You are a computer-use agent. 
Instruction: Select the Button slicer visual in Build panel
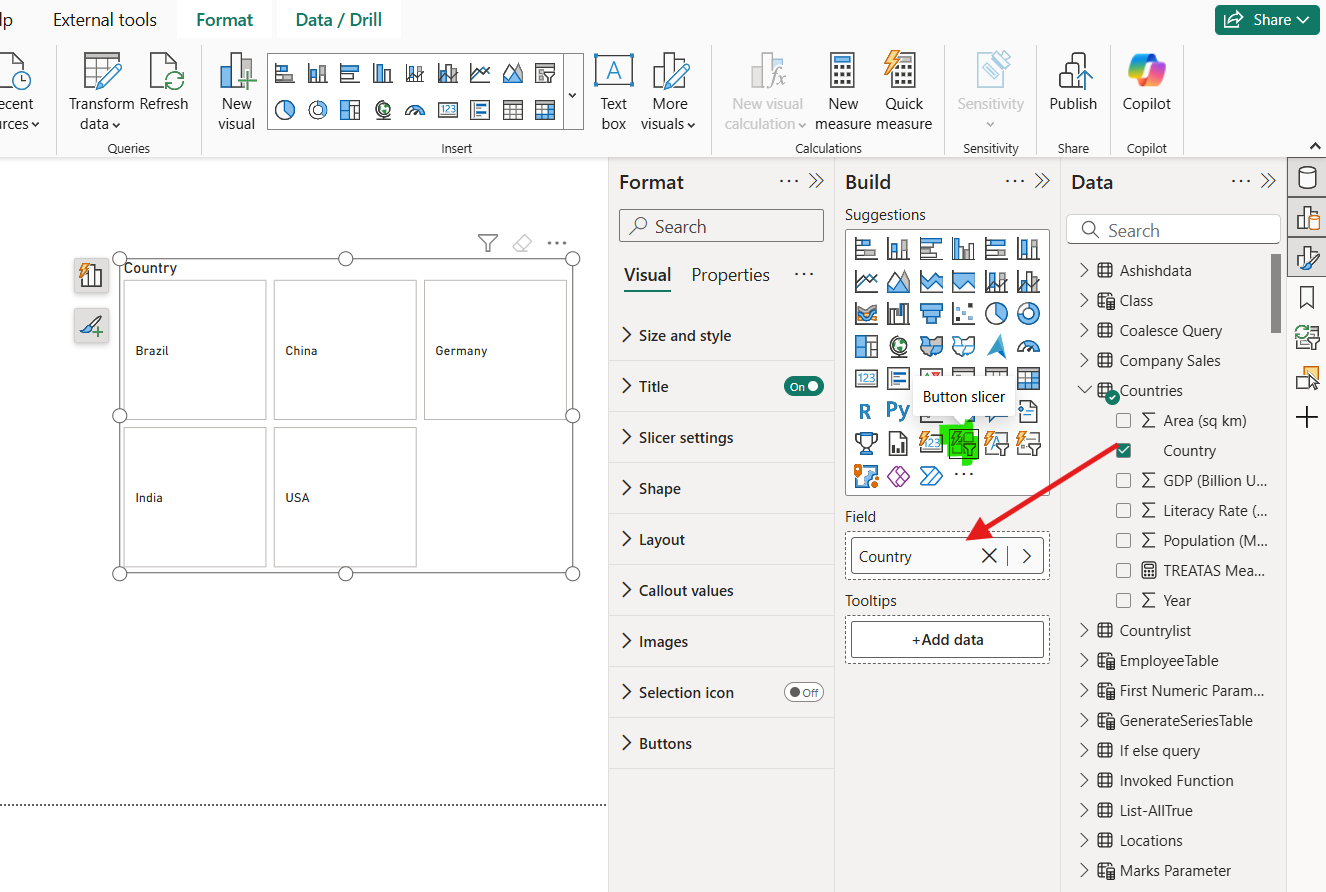[x=962, y=443]
